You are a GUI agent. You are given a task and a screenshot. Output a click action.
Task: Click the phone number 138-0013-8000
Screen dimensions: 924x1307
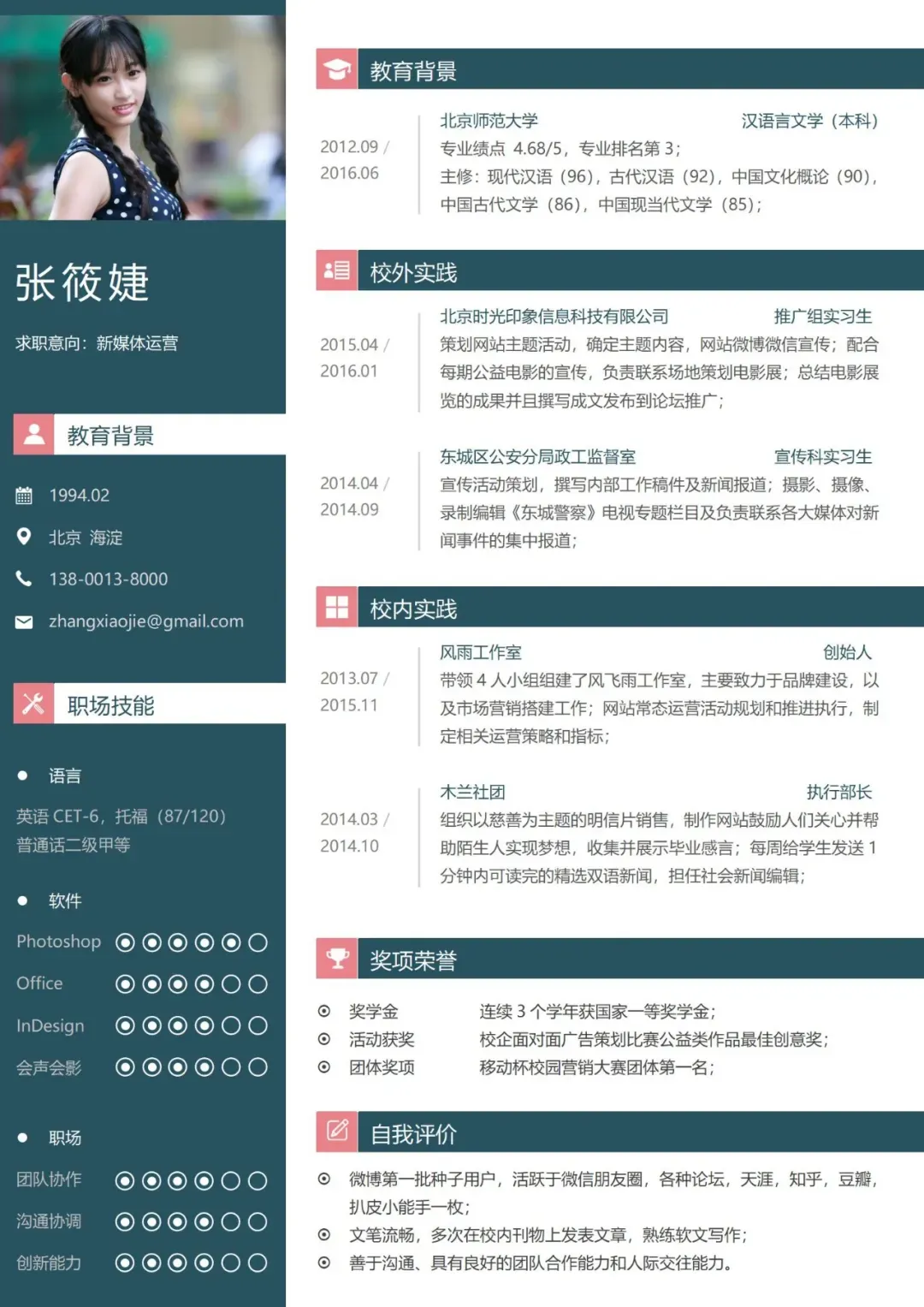click(108, 579)
